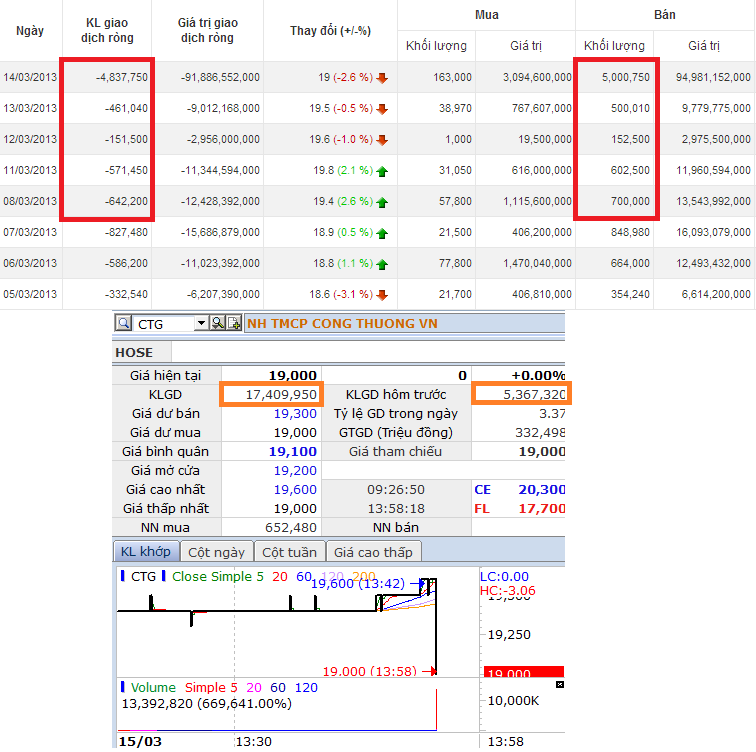Click the Giá dư bán value 19,300
The width and height of the screenshot is (756, 752).
pyautogui.click(x=295, y=414)
